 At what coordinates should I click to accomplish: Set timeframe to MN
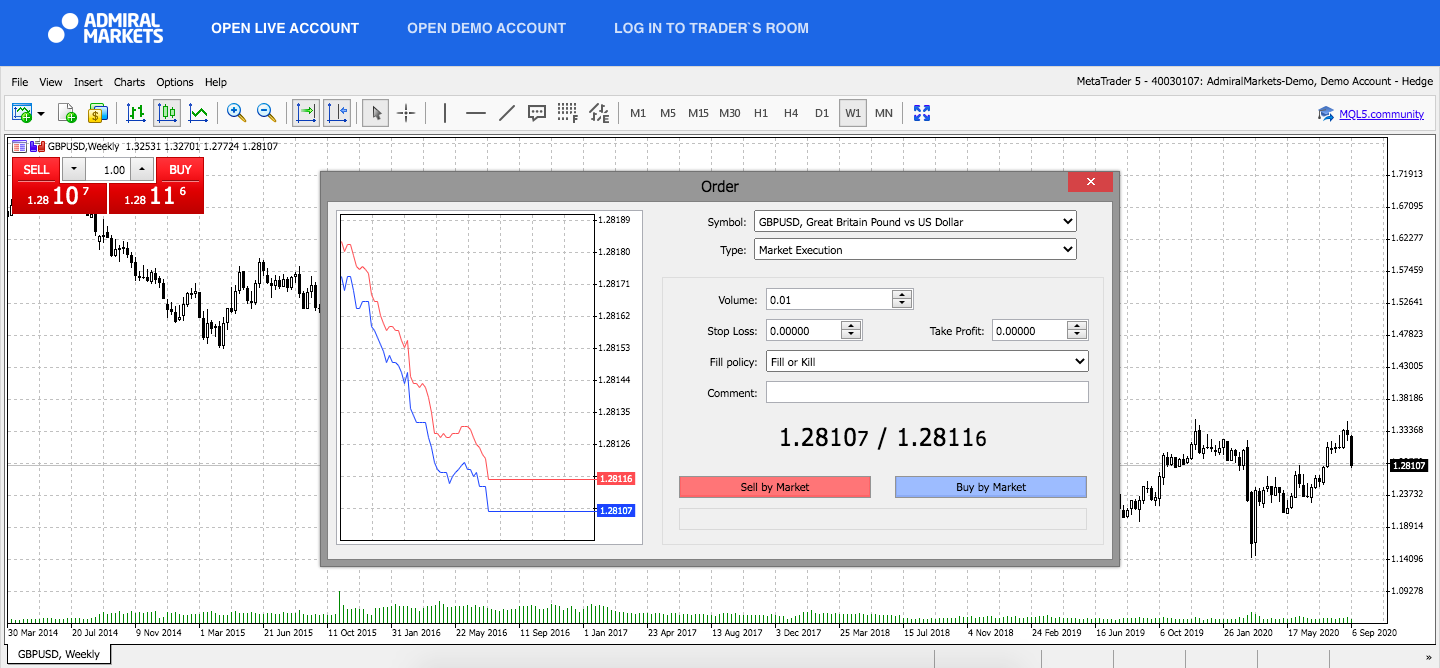884,113
